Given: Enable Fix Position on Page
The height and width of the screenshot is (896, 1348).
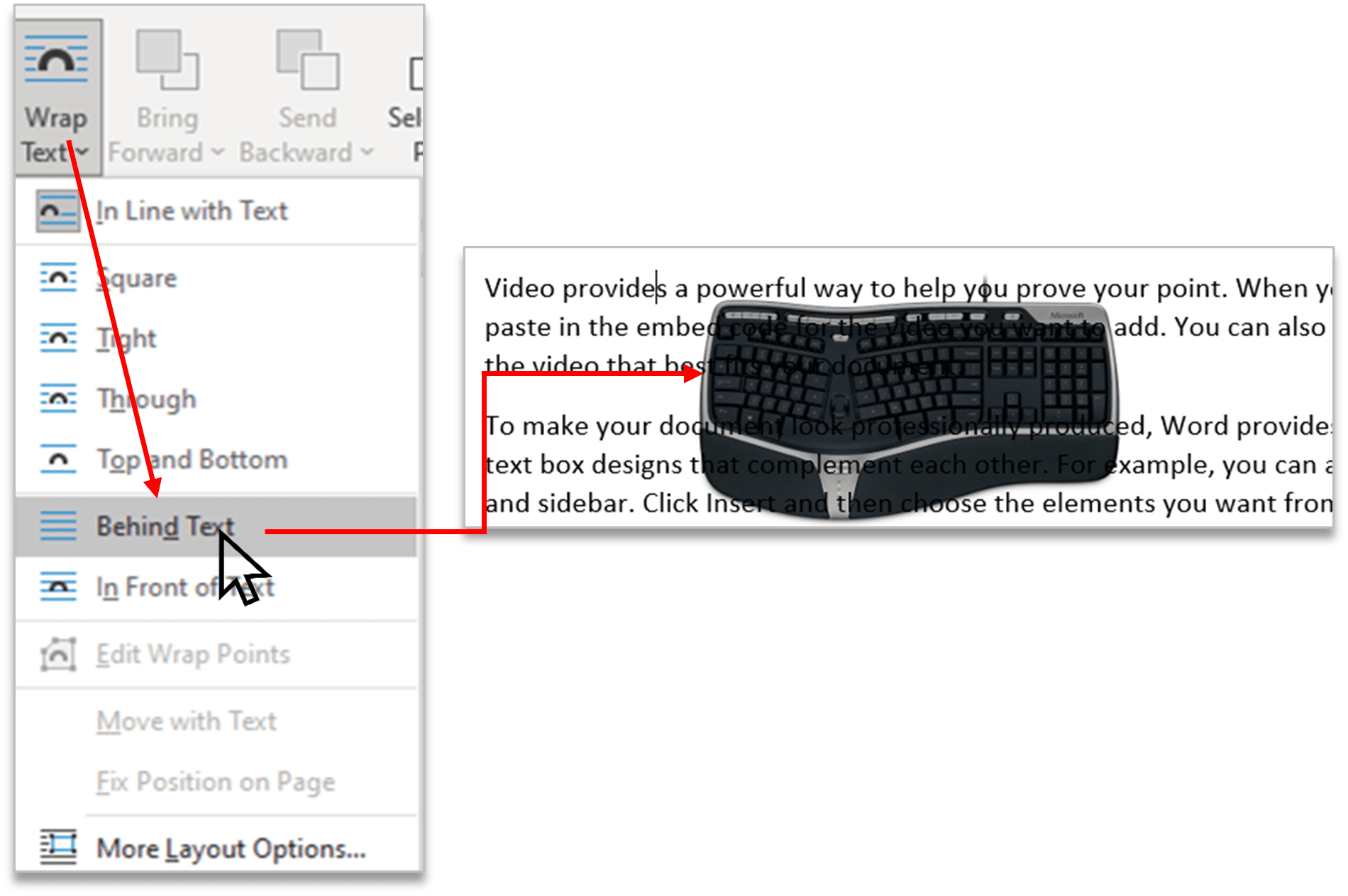Looking at the screenshot, I should (215, 781).
